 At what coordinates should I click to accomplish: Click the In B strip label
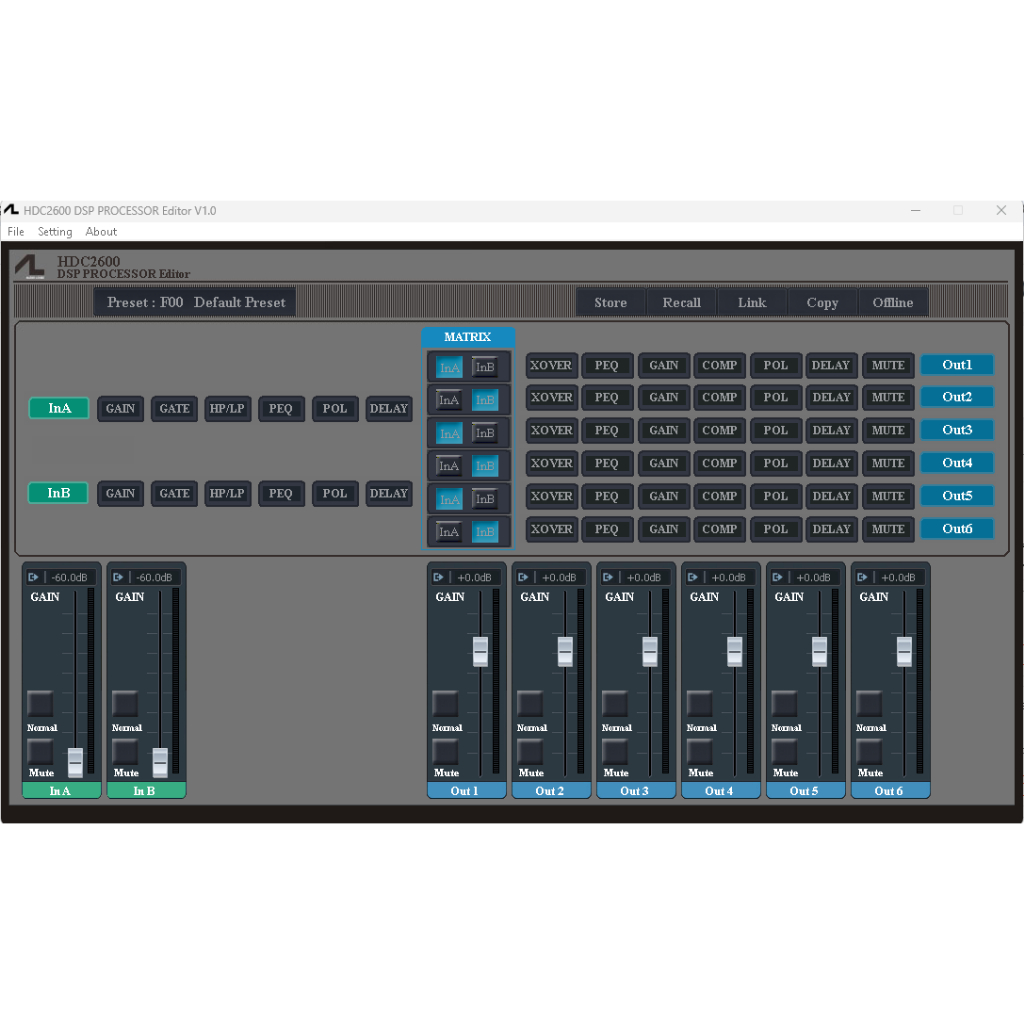145,791
